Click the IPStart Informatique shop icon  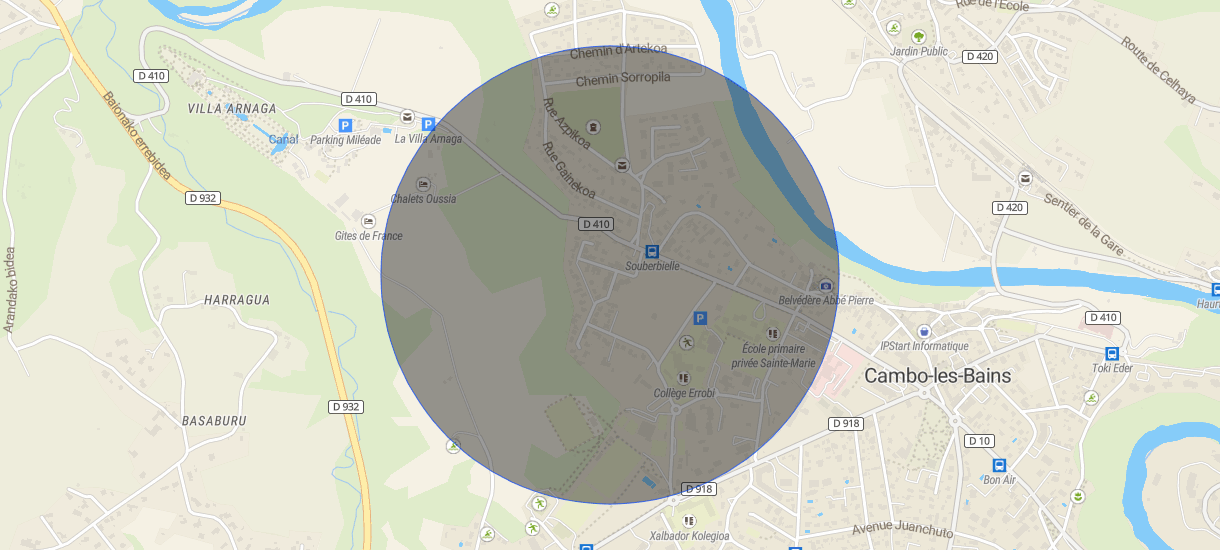point(924,331)
